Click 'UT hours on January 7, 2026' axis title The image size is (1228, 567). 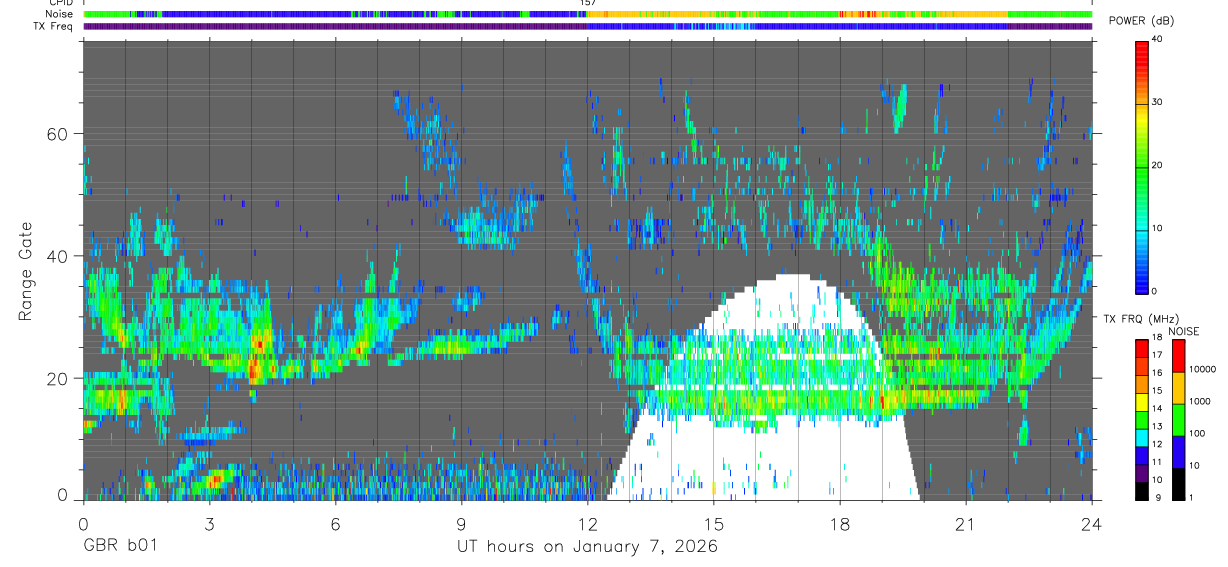(587, 547)
